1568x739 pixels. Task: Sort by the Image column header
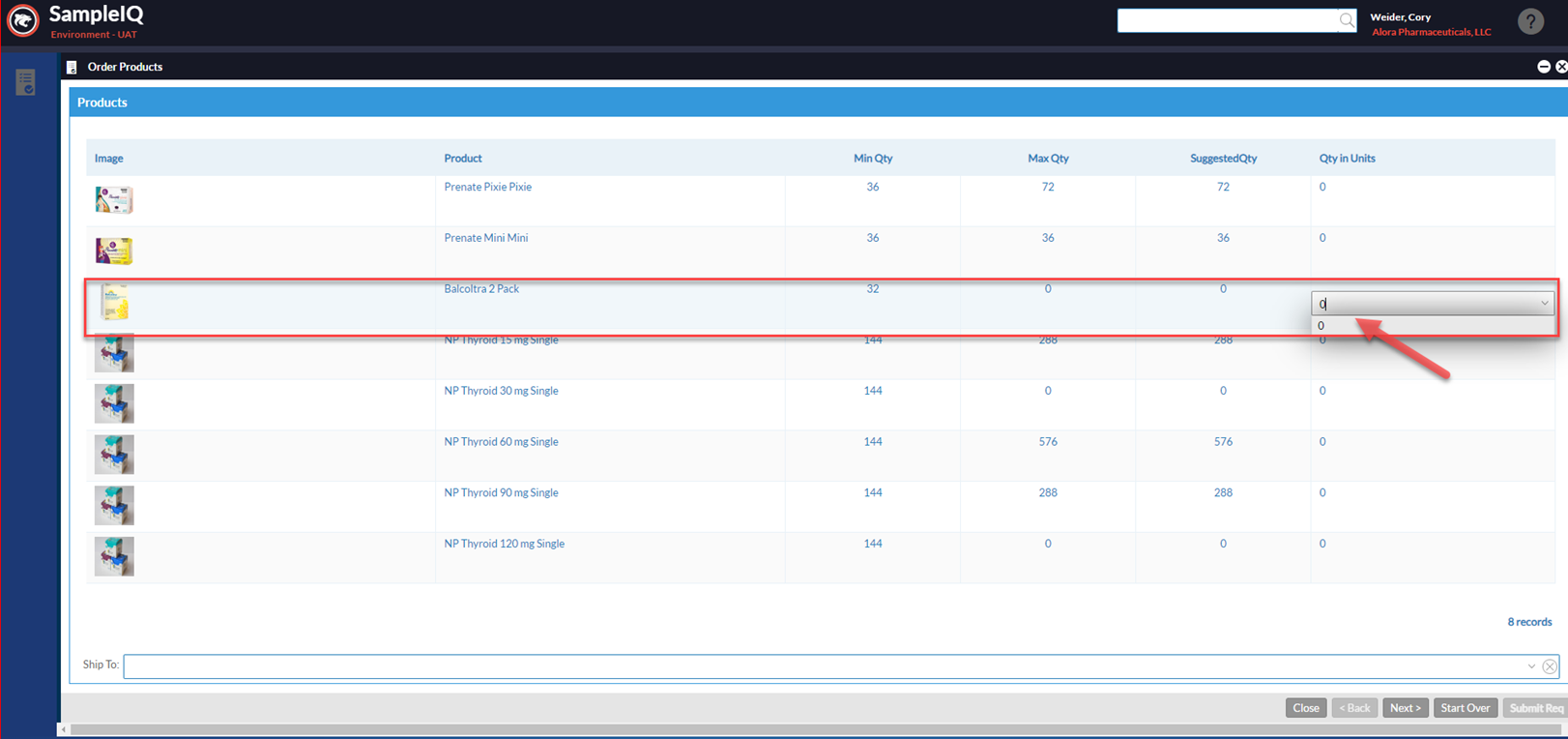tap(108, 159)
